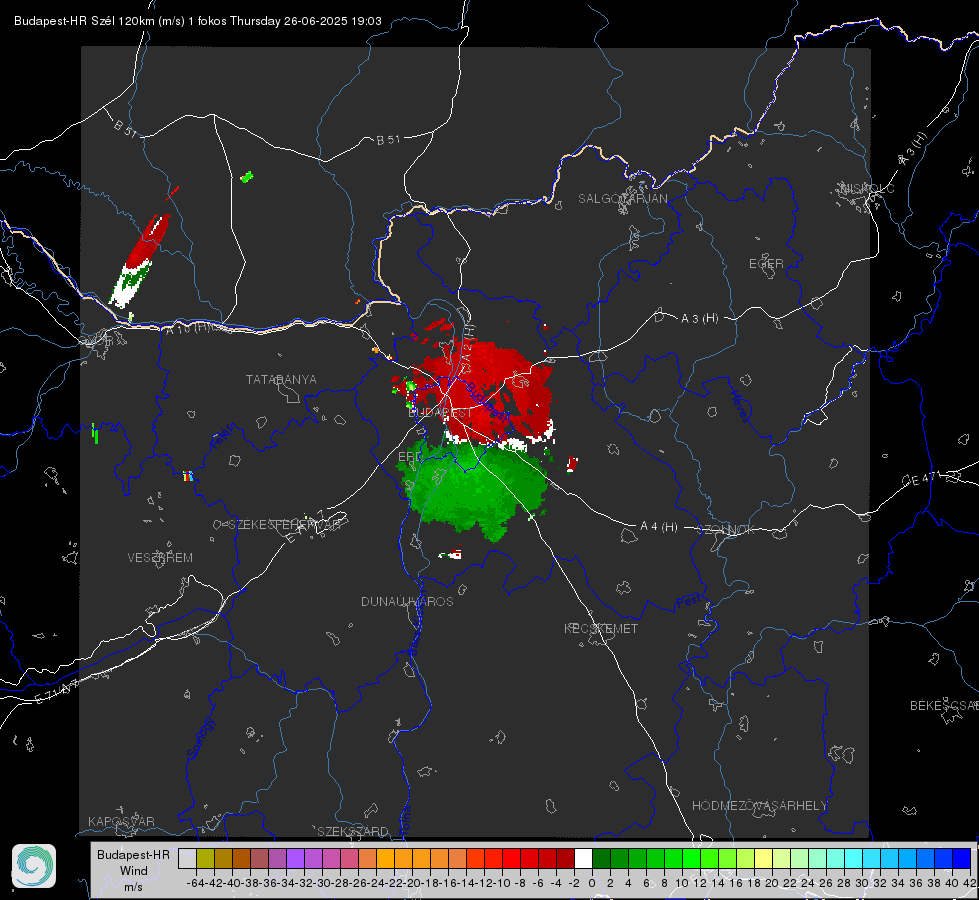
Task: Click the A 4 (H) road label
Action: 659,527
